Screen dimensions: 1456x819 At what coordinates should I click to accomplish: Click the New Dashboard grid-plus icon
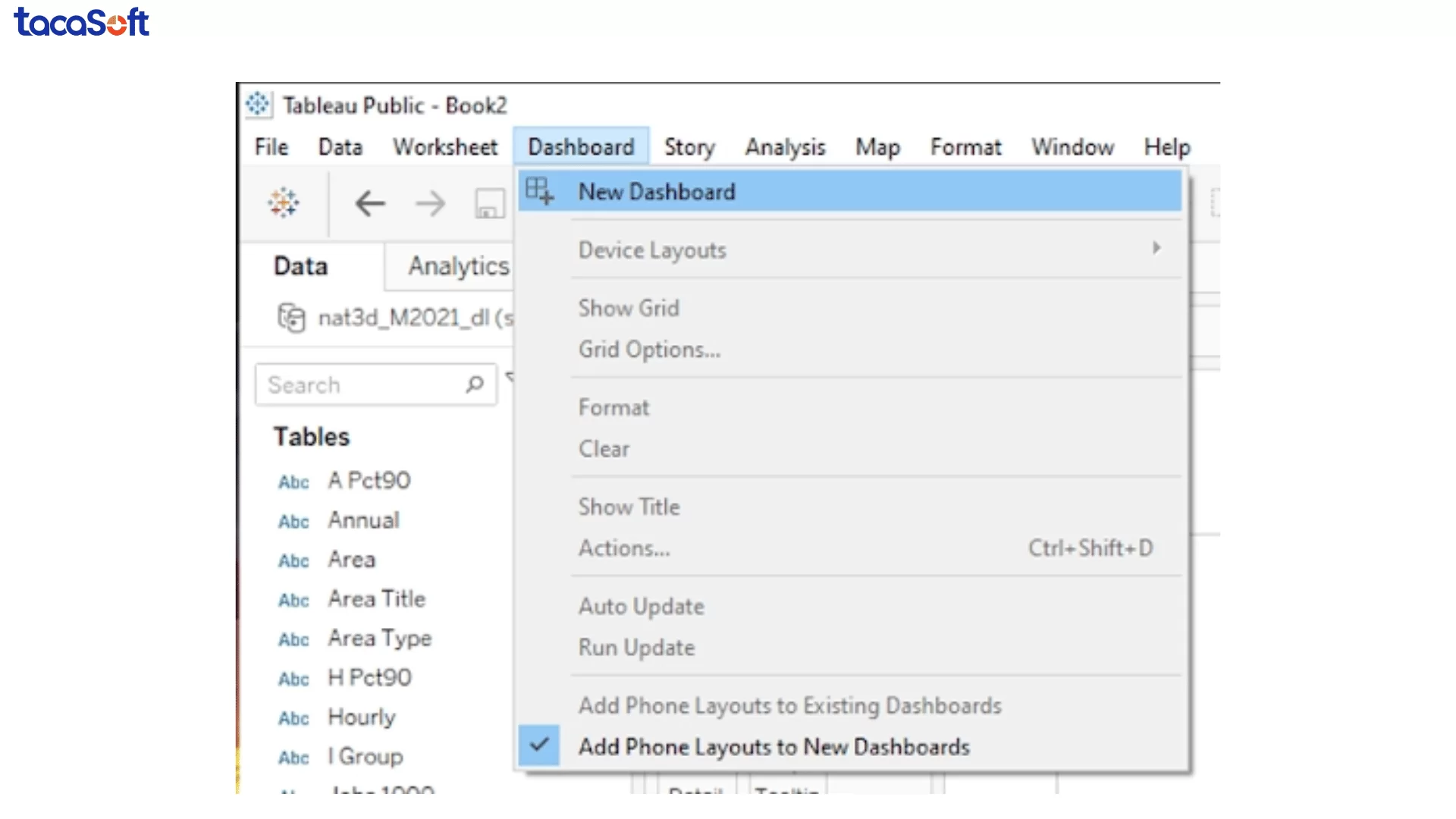click(540, 191)
